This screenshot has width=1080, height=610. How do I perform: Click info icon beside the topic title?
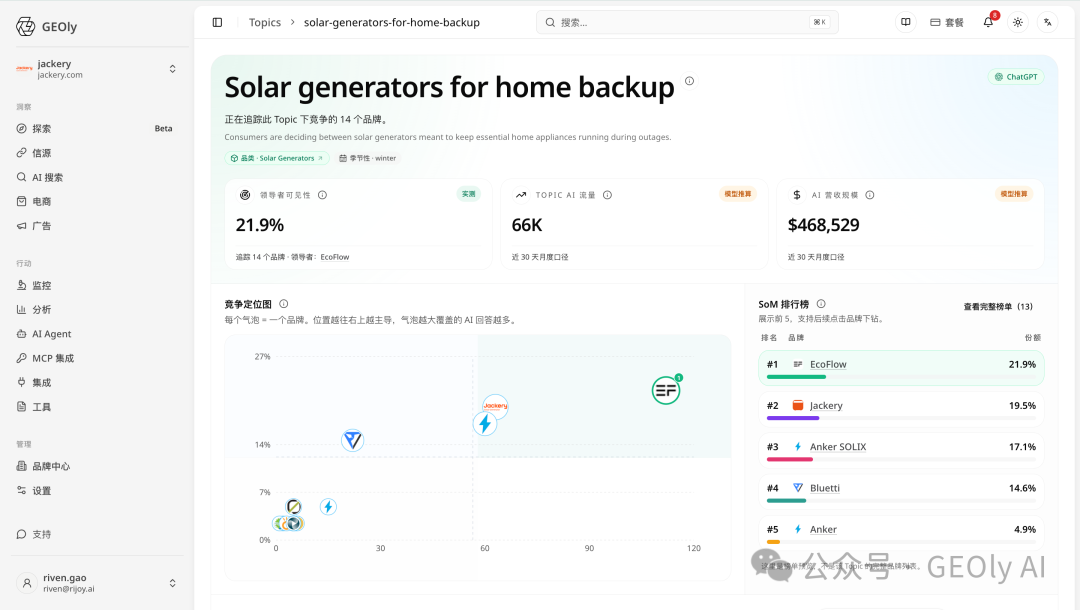[x=689, y=81]
